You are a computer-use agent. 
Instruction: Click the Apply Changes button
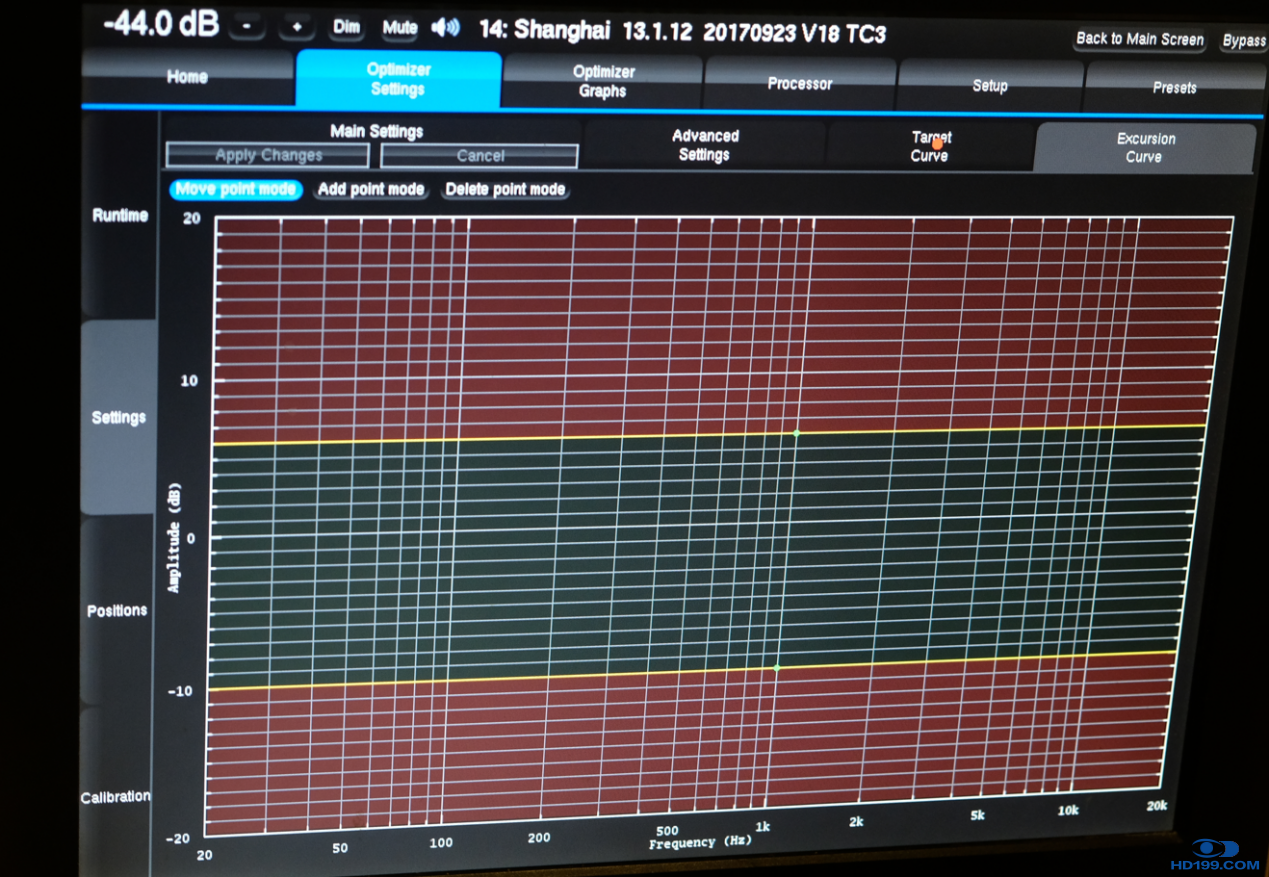(x=268, y=155)
